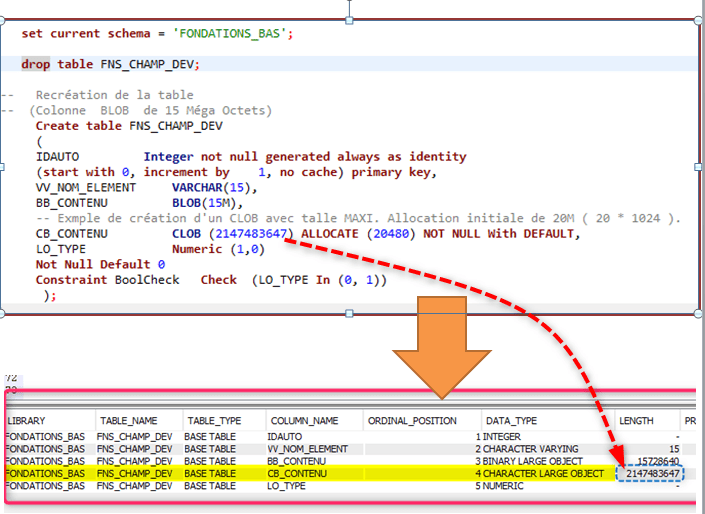705x514 pixels.
Task: Click the right-middle resize handle of the image frame
Action: click(698, 167)
